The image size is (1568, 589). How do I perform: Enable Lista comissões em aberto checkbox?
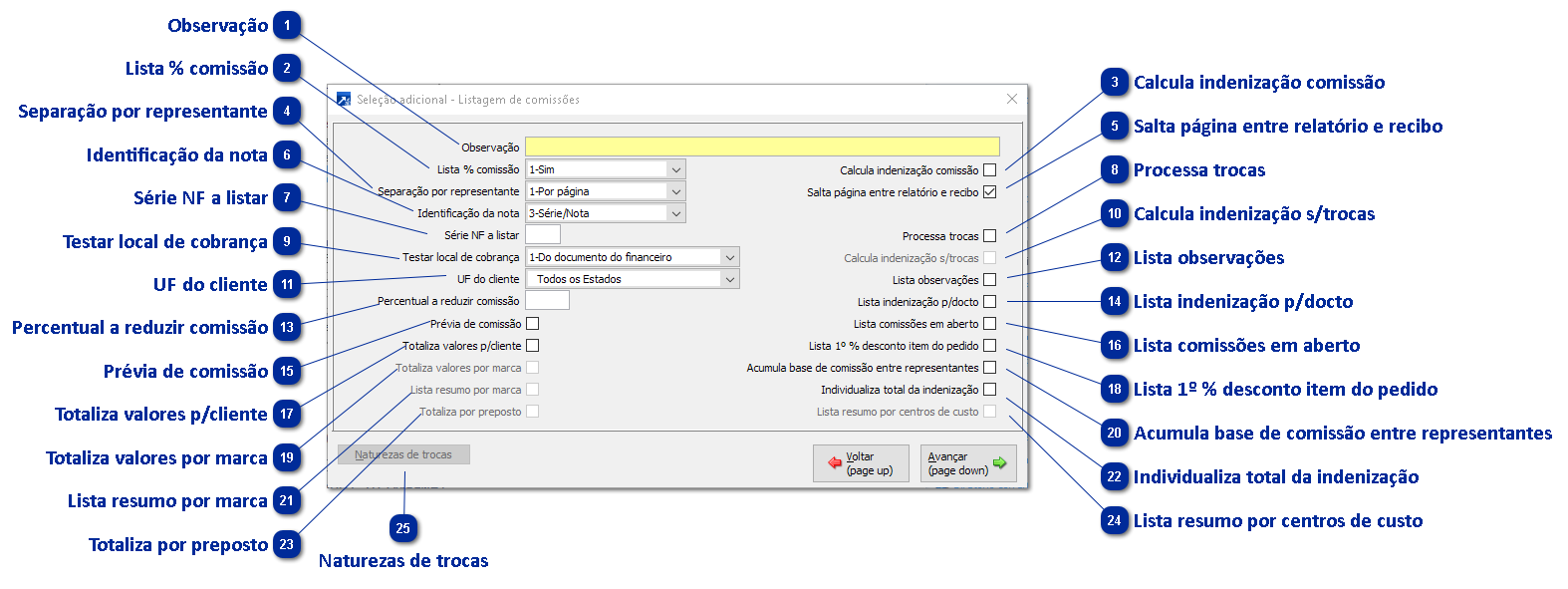pos(989,324)
